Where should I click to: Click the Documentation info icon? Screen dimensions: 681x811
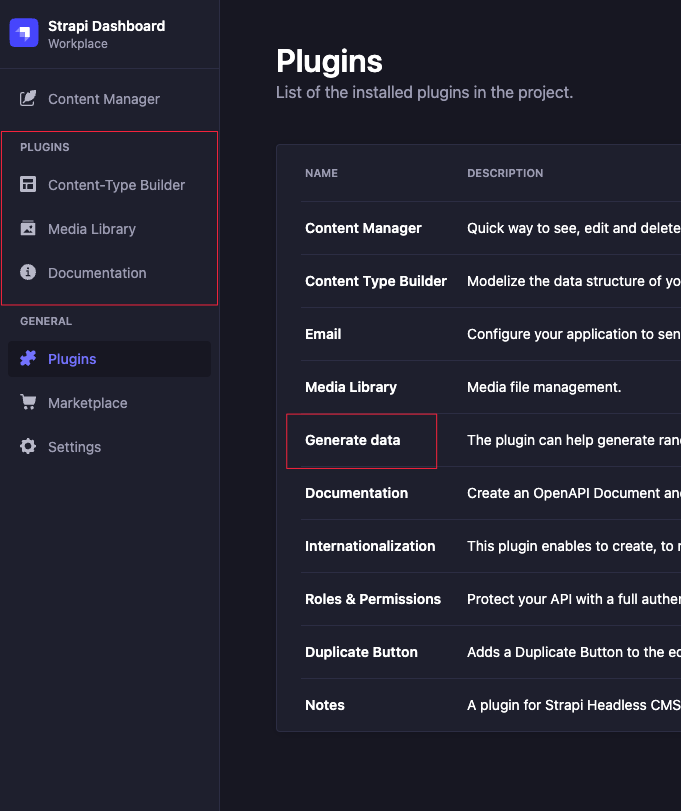[28, 272]
